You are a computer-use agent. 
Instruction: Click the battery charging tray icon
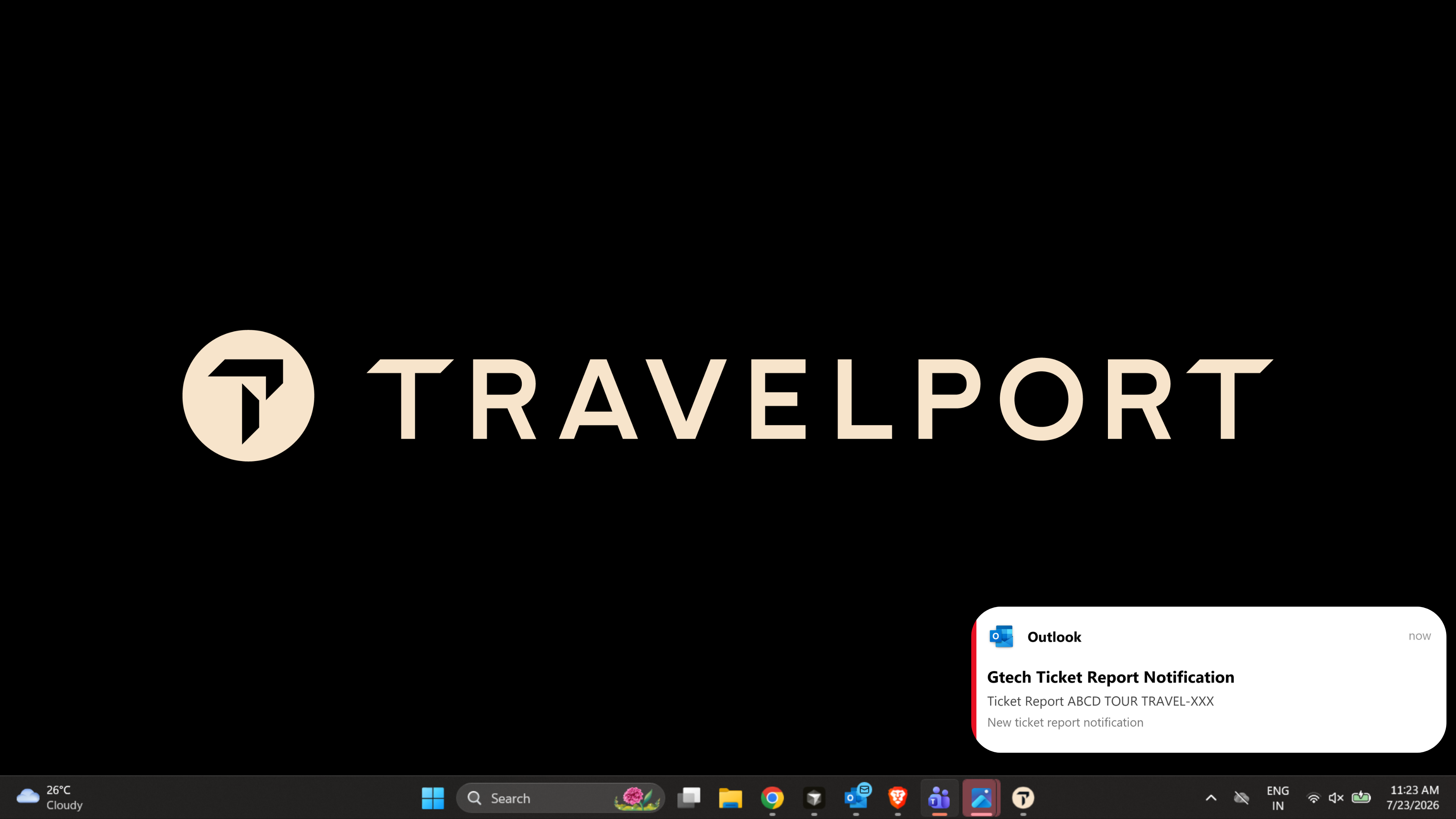pos(1361,797)
